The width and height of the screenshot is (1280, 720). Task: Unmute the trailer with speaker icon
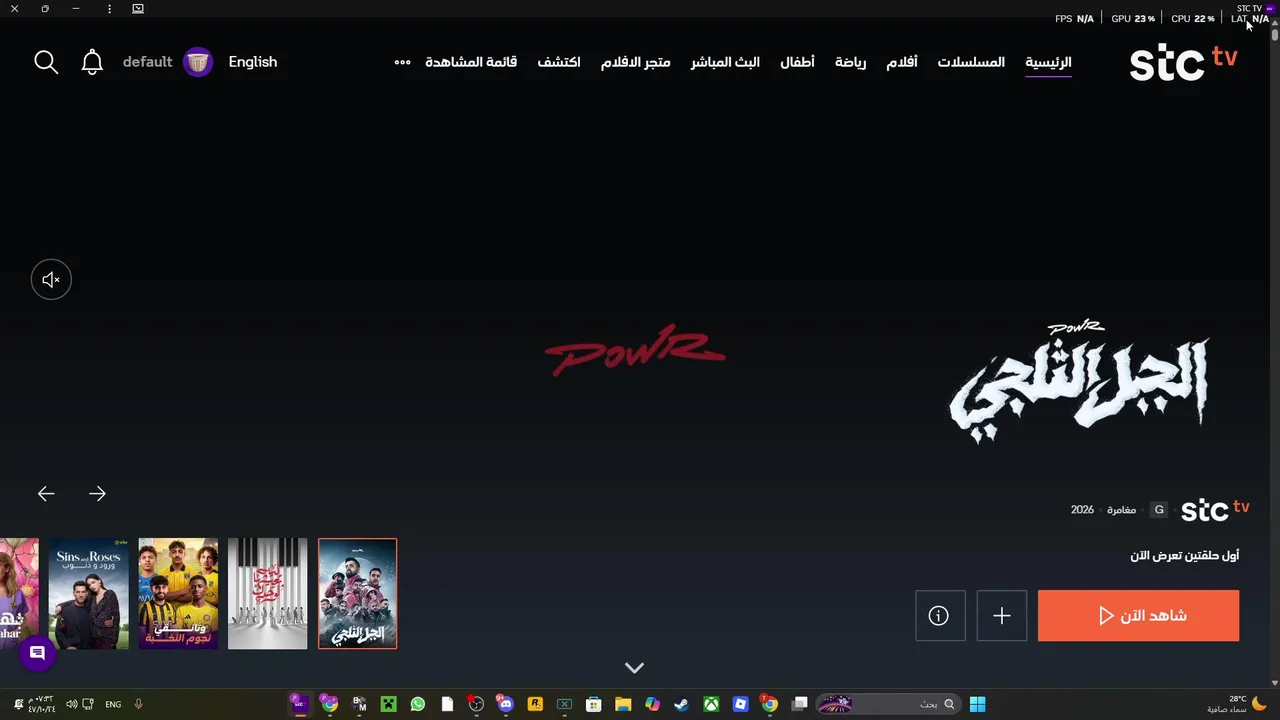coord(51,280)
